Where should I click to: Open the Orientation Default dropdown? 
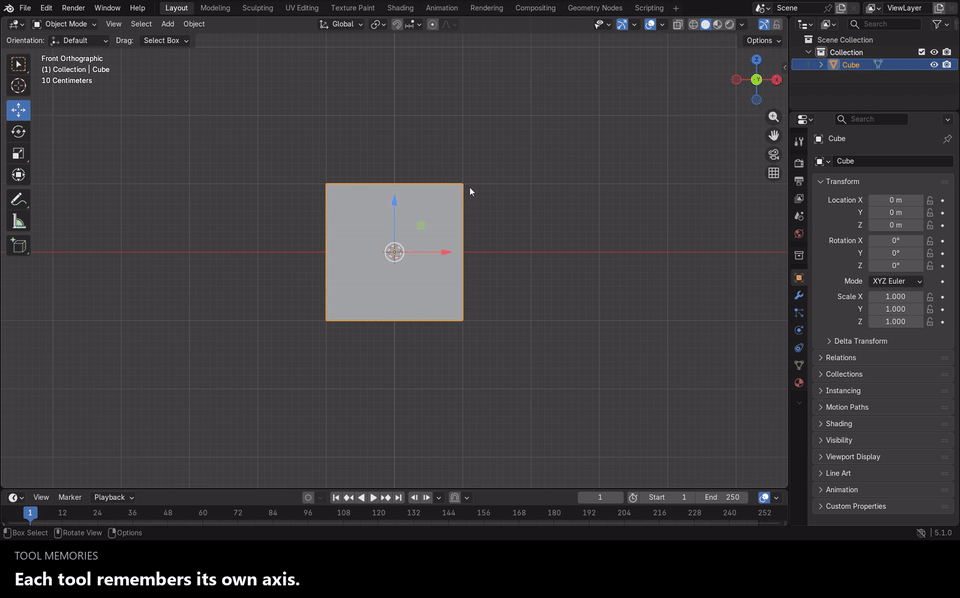[80, 40]
